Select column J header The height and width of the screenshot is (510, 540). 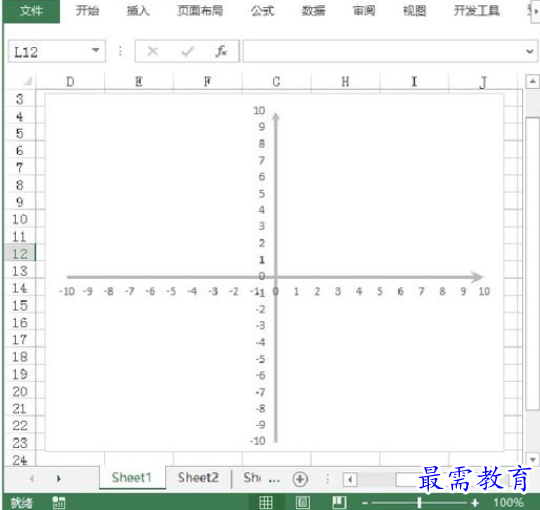click(x=483, y=82)
